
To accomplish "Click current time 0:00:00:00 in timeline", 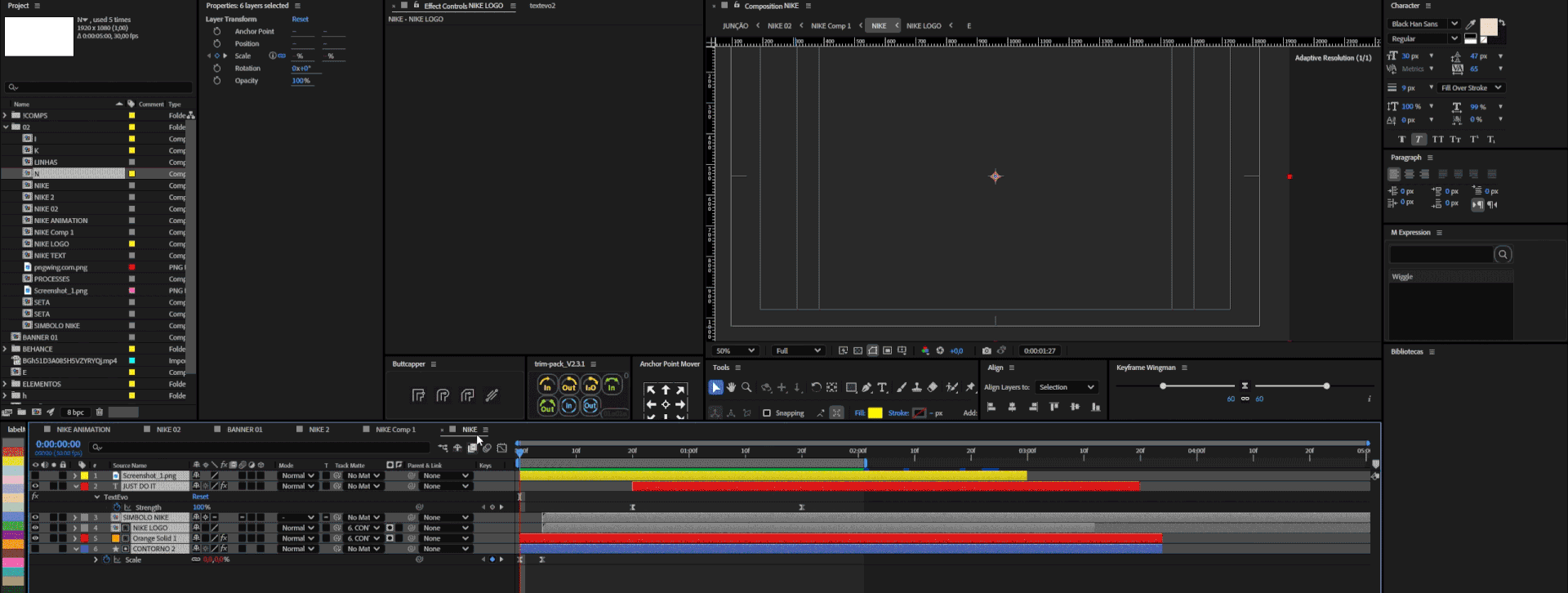I will 58,444.
